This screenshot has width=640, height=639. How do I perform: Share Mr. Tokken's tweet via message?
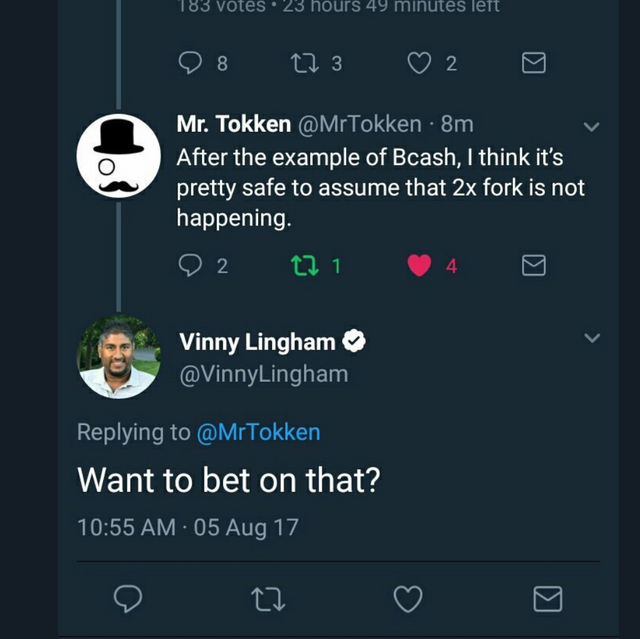click(x=535, y=265)
